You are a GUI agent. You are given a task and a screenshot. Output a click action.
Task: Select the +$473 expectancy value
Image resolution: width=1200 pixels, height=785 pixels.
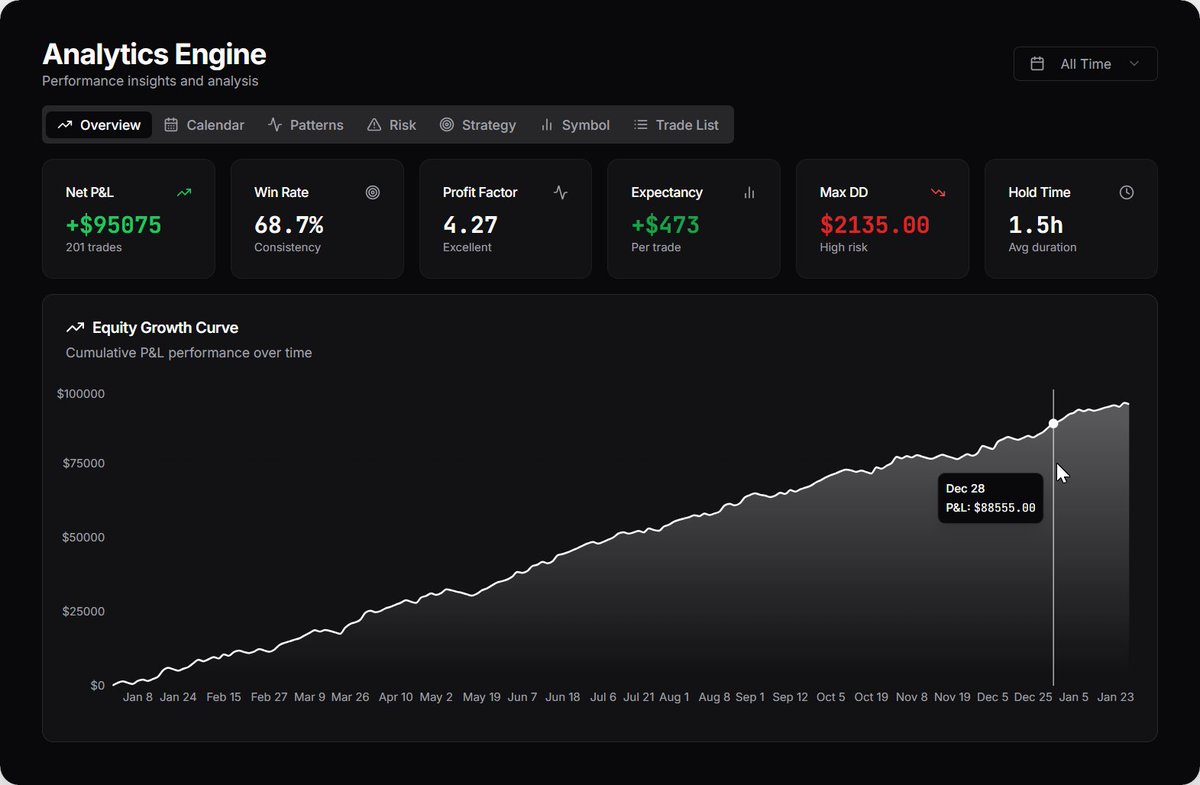665,225
